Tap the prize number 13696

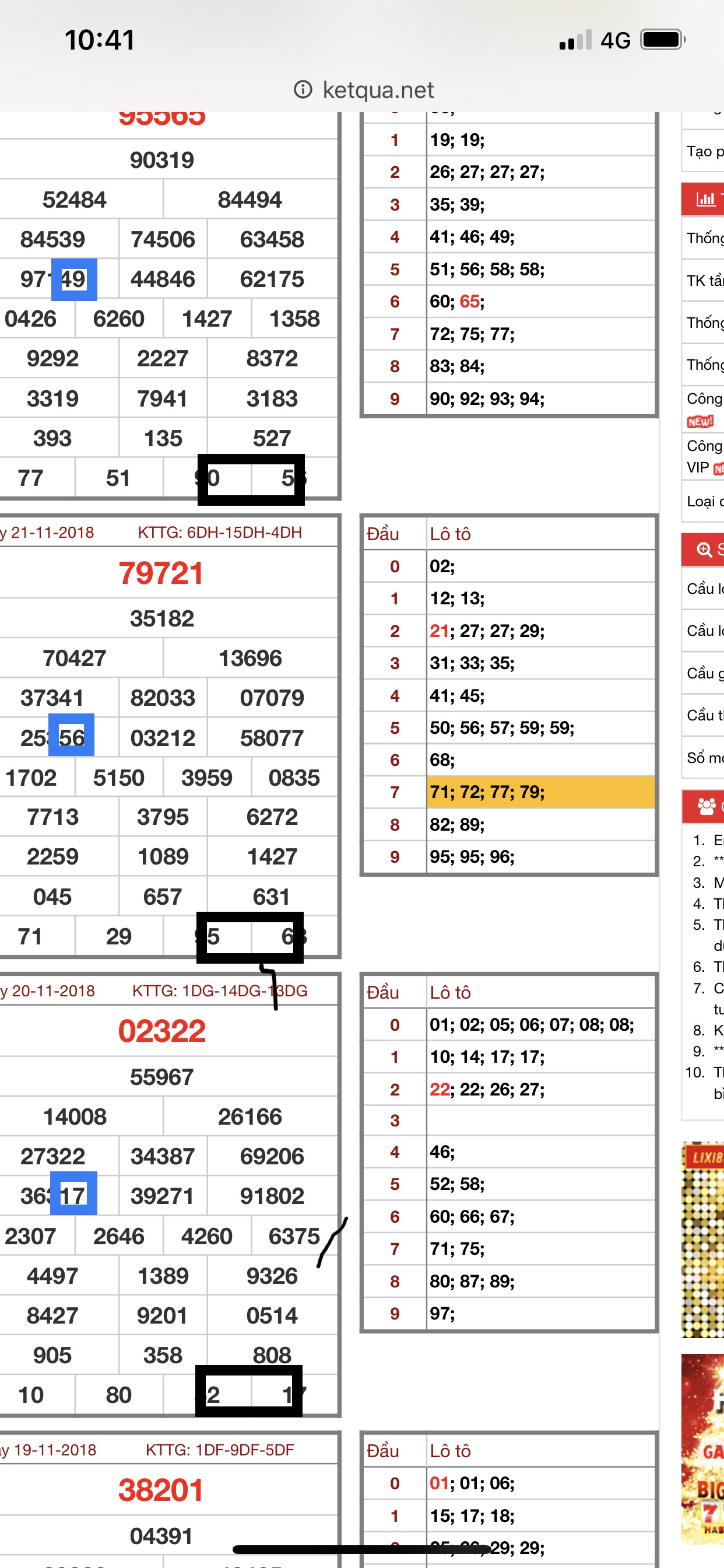250,658
